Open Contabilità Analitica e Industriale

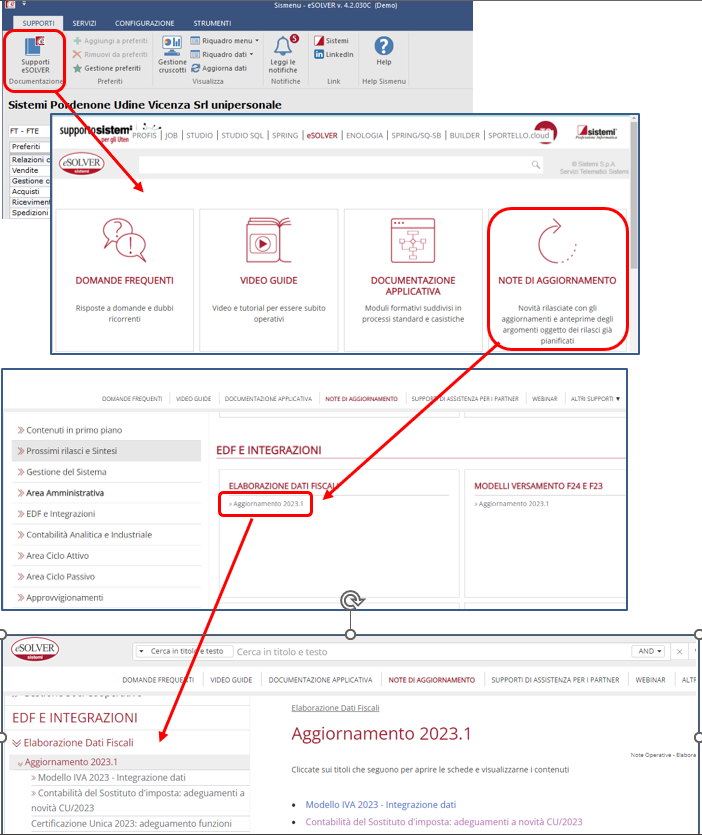89,535
